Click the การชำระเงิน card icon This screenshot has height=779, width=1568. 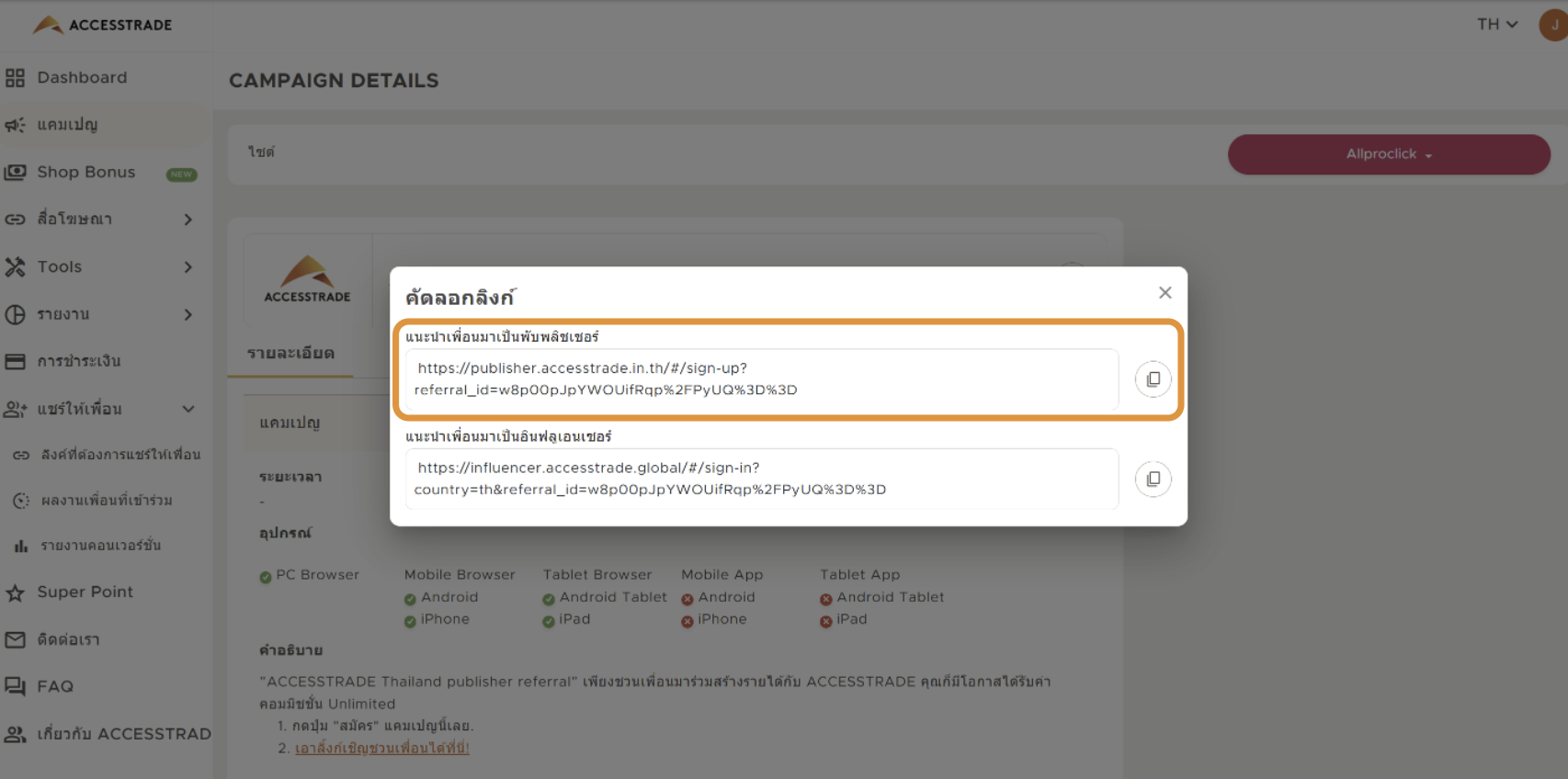coord(15,361)
